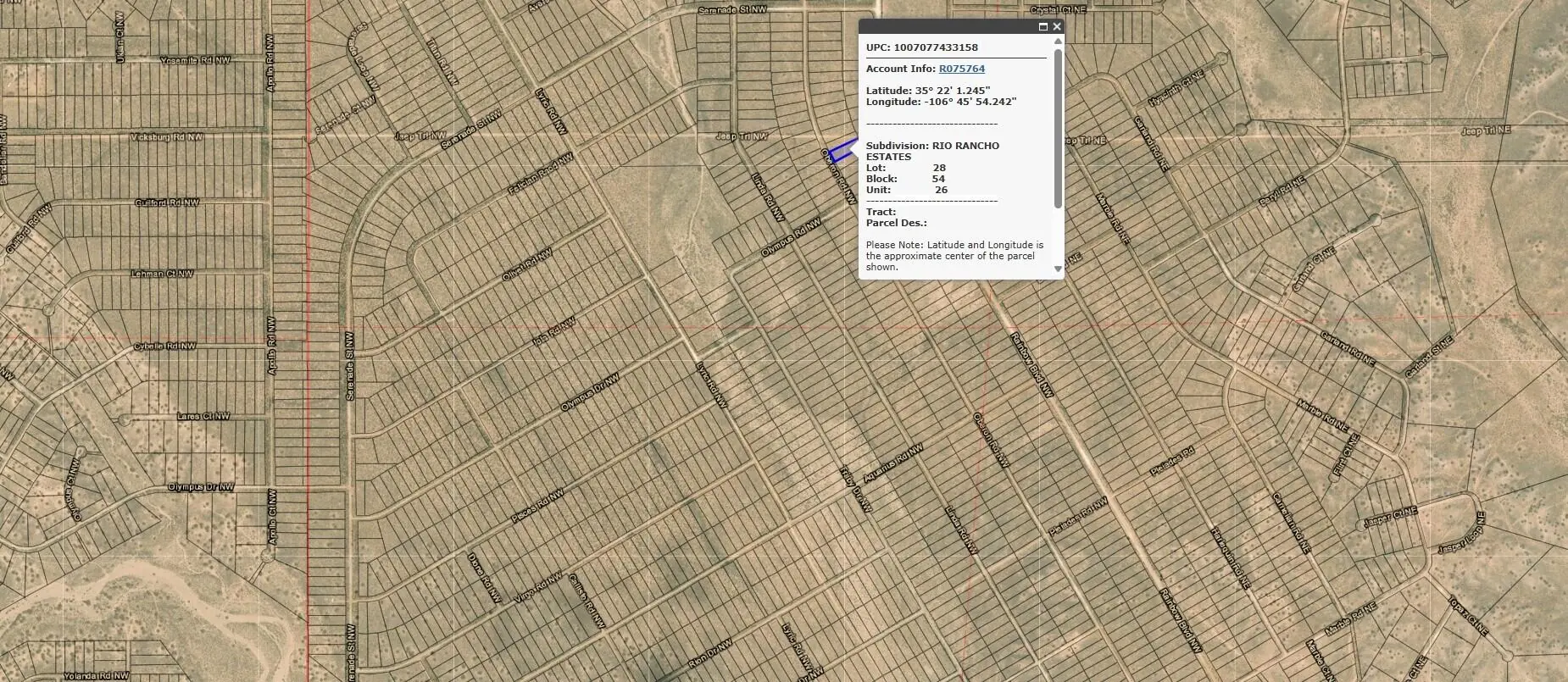Click the Pisces Rd NW street label

click(537, 505)
